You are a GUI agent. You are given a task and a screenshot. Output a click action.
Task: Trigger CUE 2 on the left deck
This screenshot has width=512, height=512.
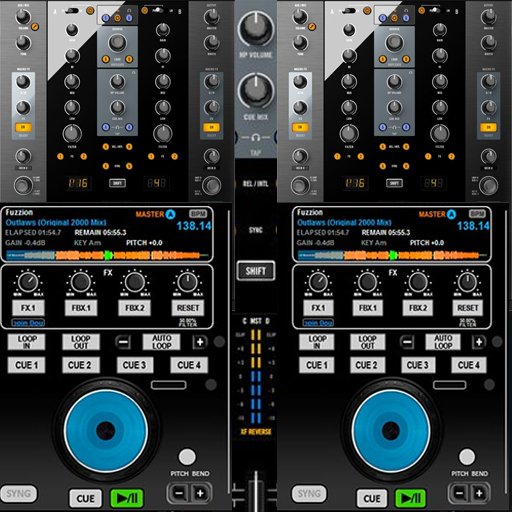click(x=80, y=365)
